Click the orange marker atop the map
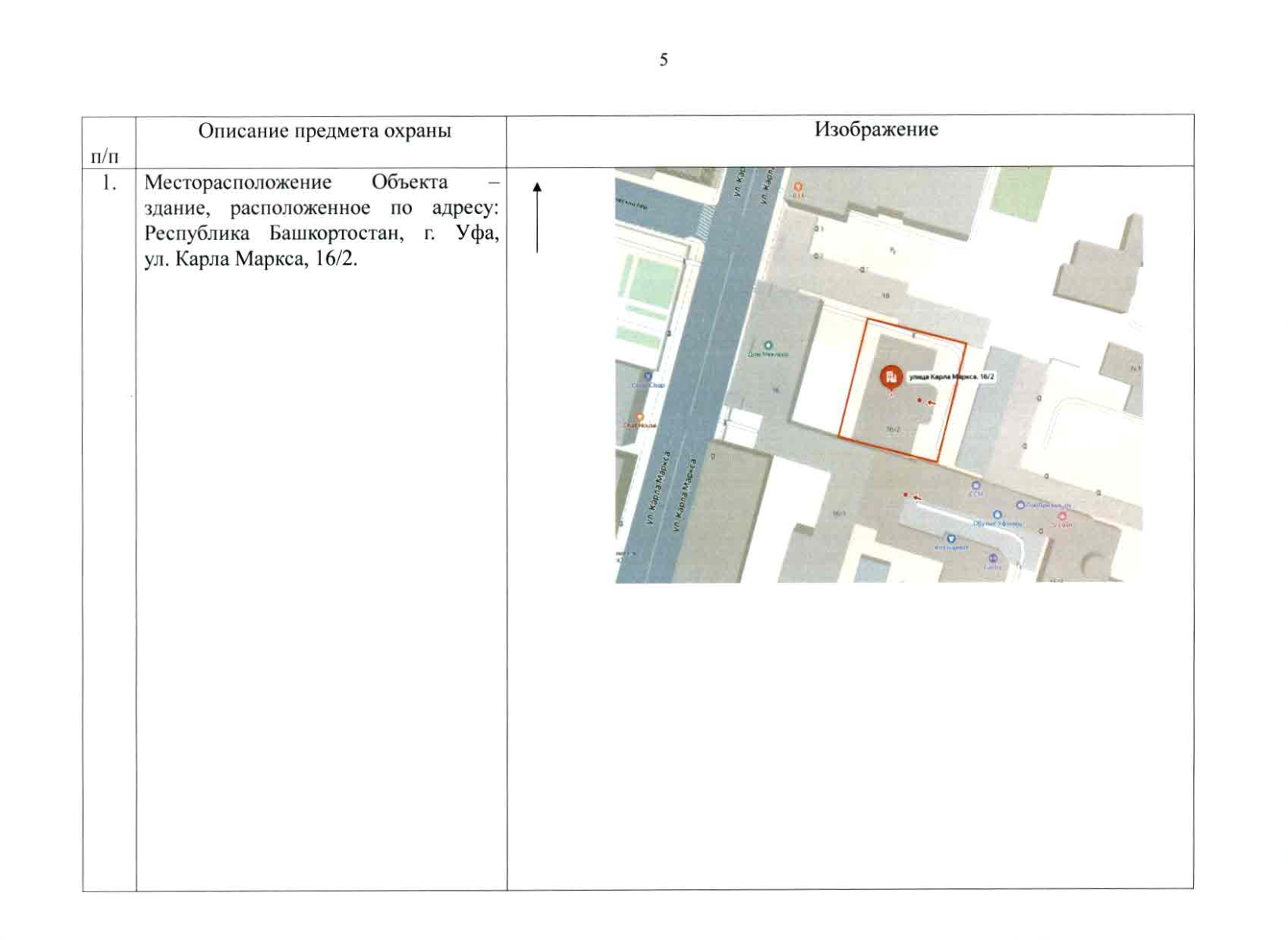The image size is (1288, 940). coord(798,187)
